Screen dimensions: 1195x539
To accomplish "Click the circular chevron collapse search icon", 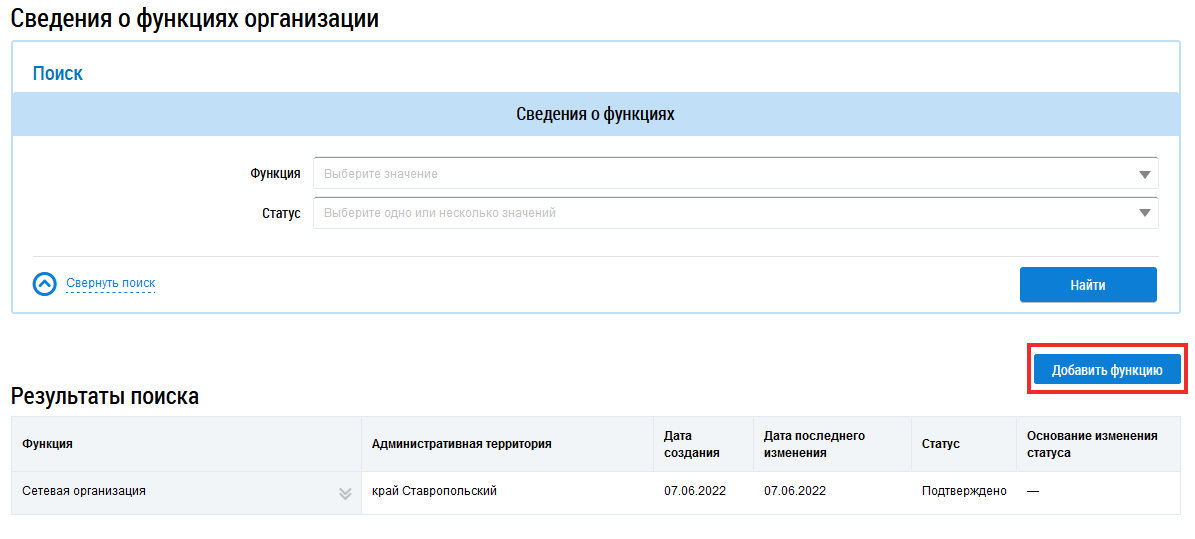I will pyautogui.click(x=44, y=284).
